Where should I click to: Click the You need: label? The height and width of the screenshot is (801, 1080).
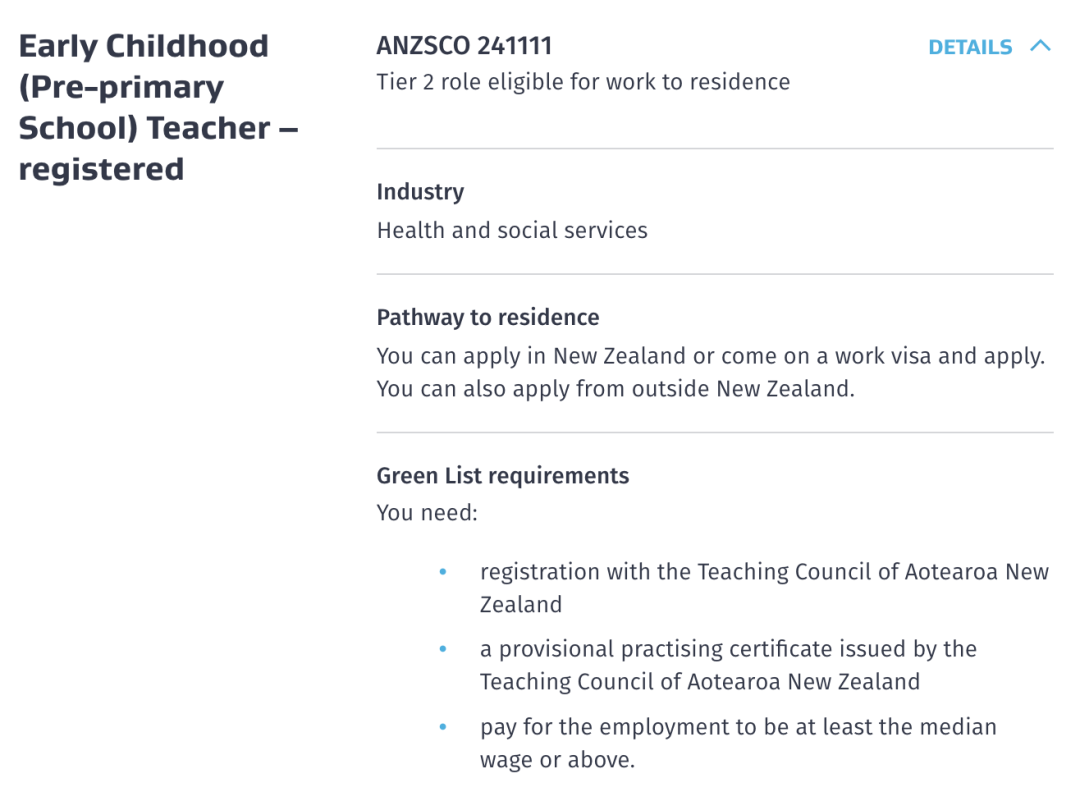pyautogui.click(x=427, y=513)
